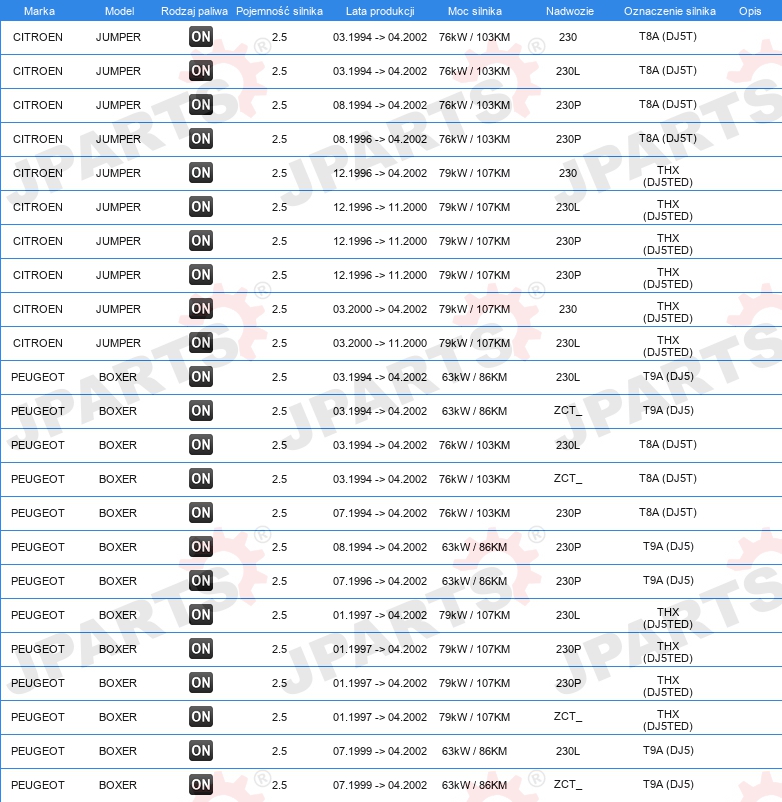Viewport: 782px width, 802px height.
Task: Click ON icon for Peugeot Boxer 03.1994 63kW ZCT_
Action: pyautogui.click(x=200, y=411)
